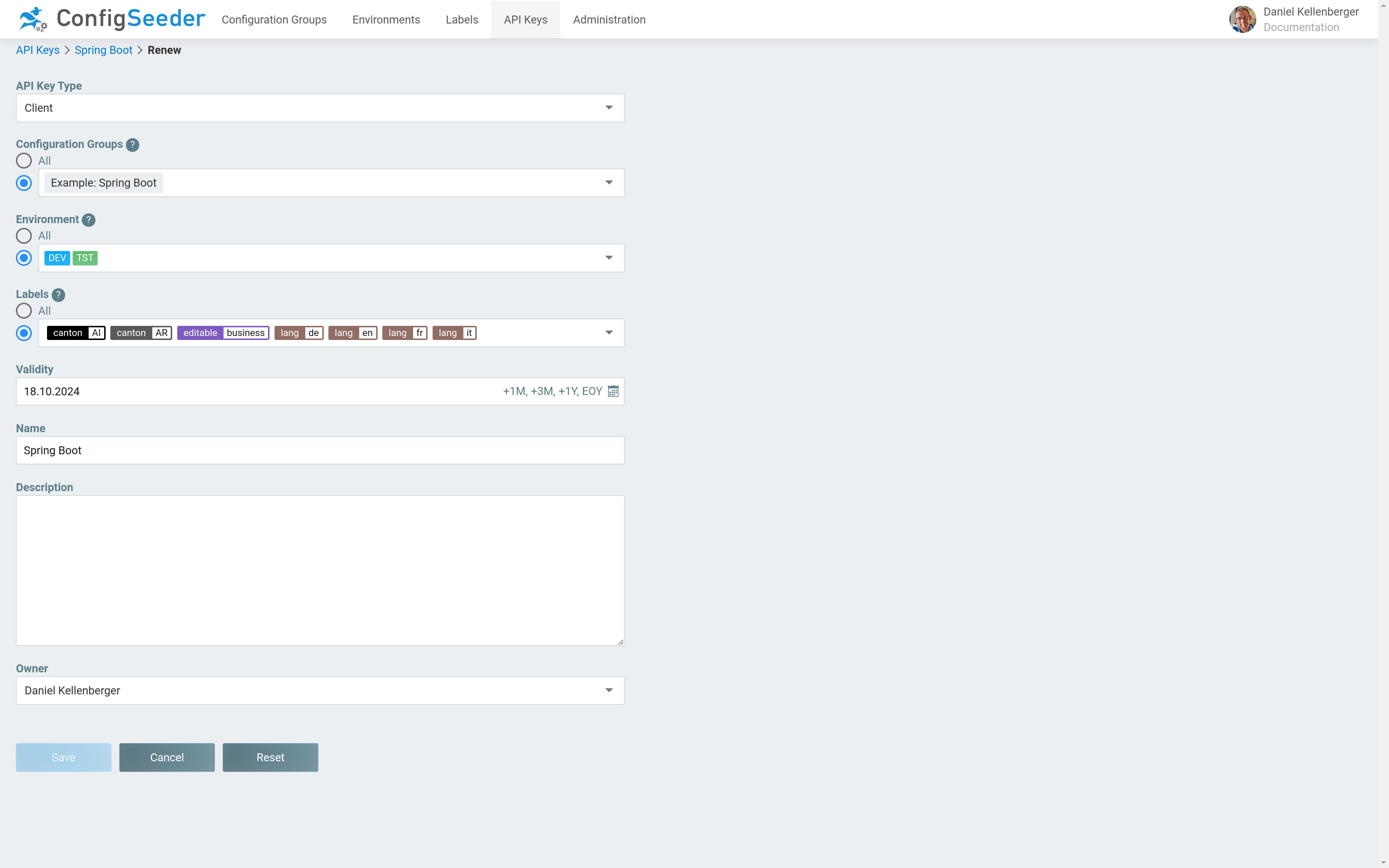Switch to the Administration tab
Image resolution: width=1389 pixels, height=868 pixels.
coord(608,19)
